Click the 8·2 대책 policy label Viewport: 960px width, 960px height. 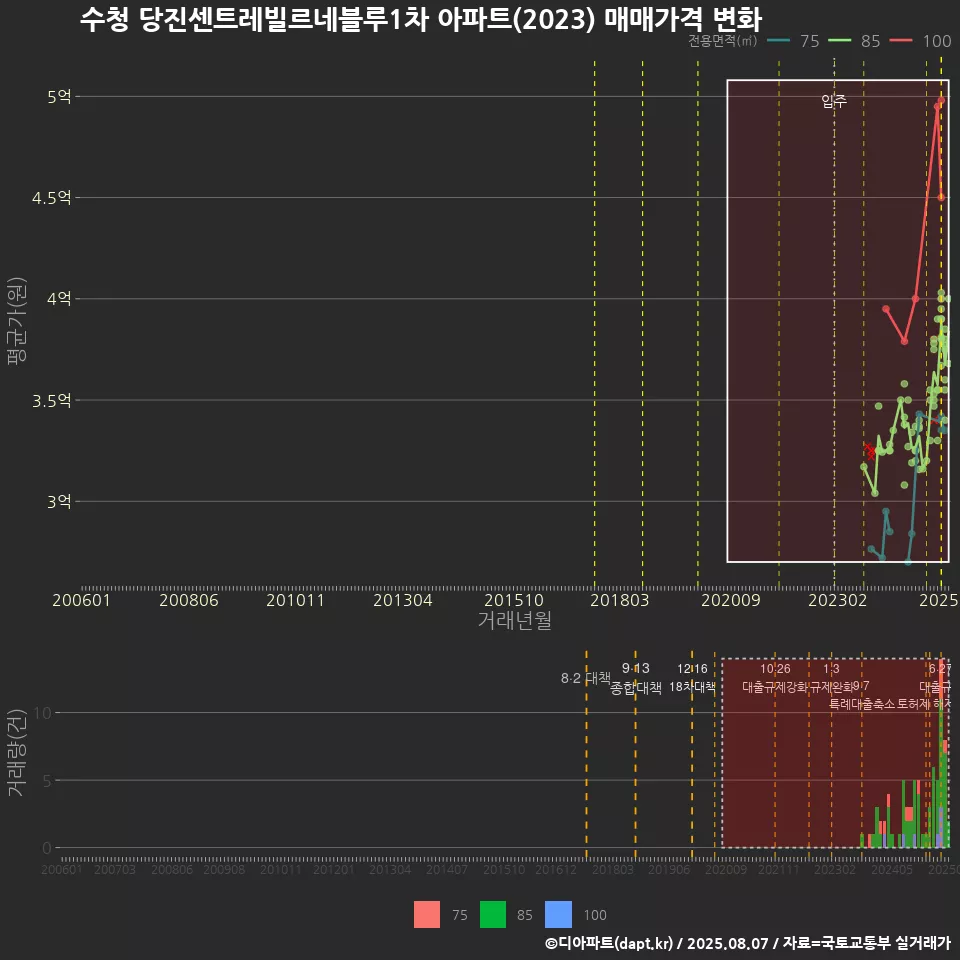(x=586, y=678)
